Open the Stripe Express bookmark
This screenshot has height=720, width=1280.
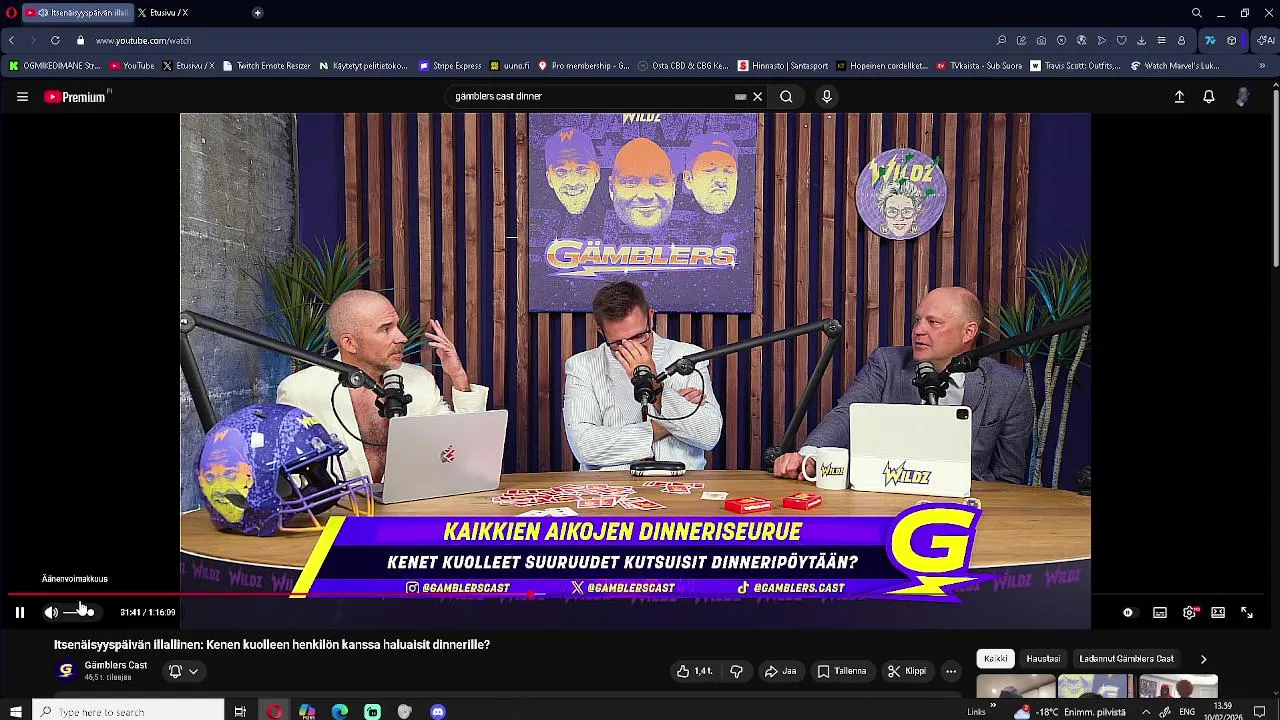coord(450,66)
